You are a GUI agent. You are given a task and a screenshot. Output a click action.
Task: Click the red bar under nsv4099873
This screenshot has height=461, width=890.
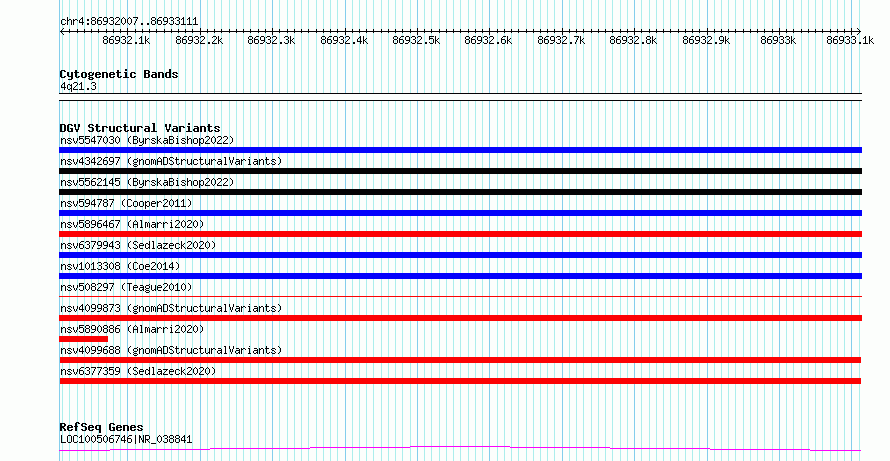click(x=460, y=318)
